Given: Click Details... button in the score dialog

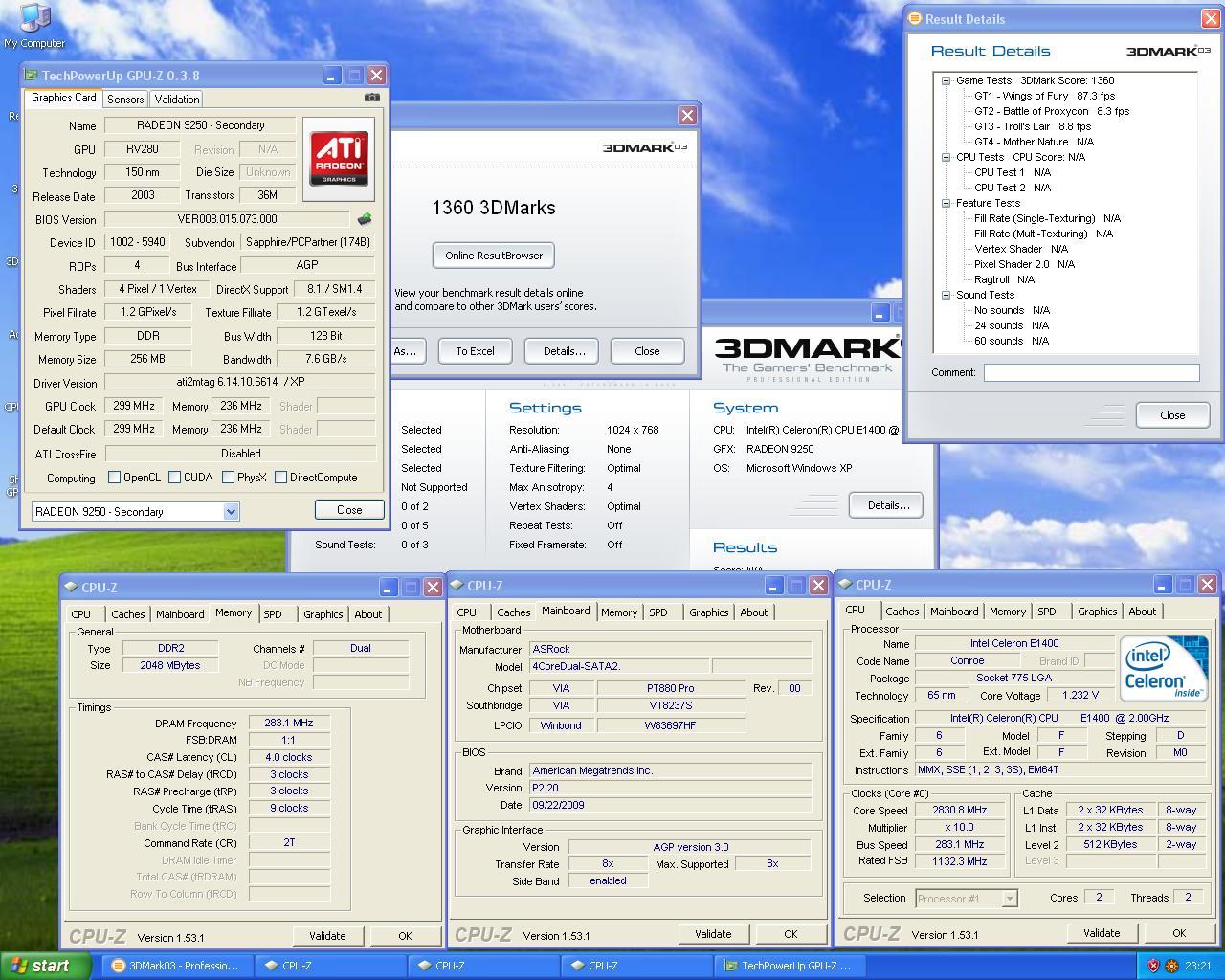Looking at the screenshot, I should pyautogui.click(x=564, y=351).
